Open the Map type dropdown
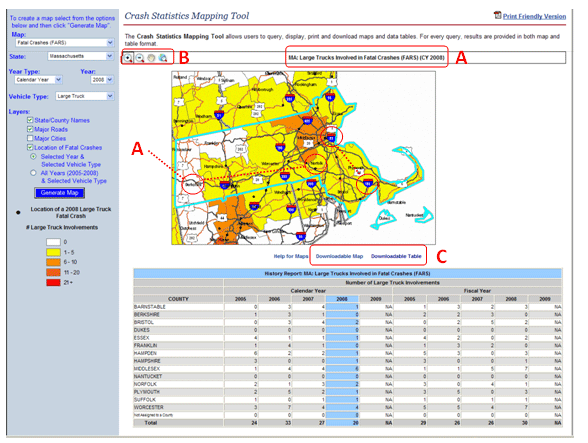588x443 pixels. click(64, 43)
